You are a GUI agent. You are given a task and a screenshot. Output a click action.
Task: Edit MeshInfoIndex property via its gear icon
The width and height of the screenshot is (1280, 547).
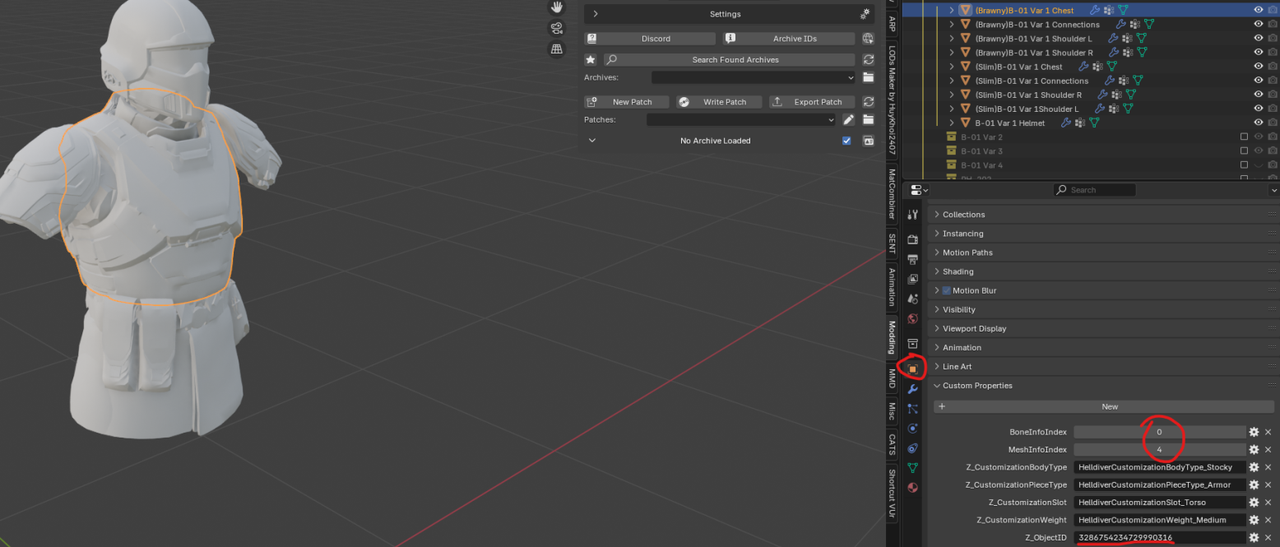click(1254, 450)
